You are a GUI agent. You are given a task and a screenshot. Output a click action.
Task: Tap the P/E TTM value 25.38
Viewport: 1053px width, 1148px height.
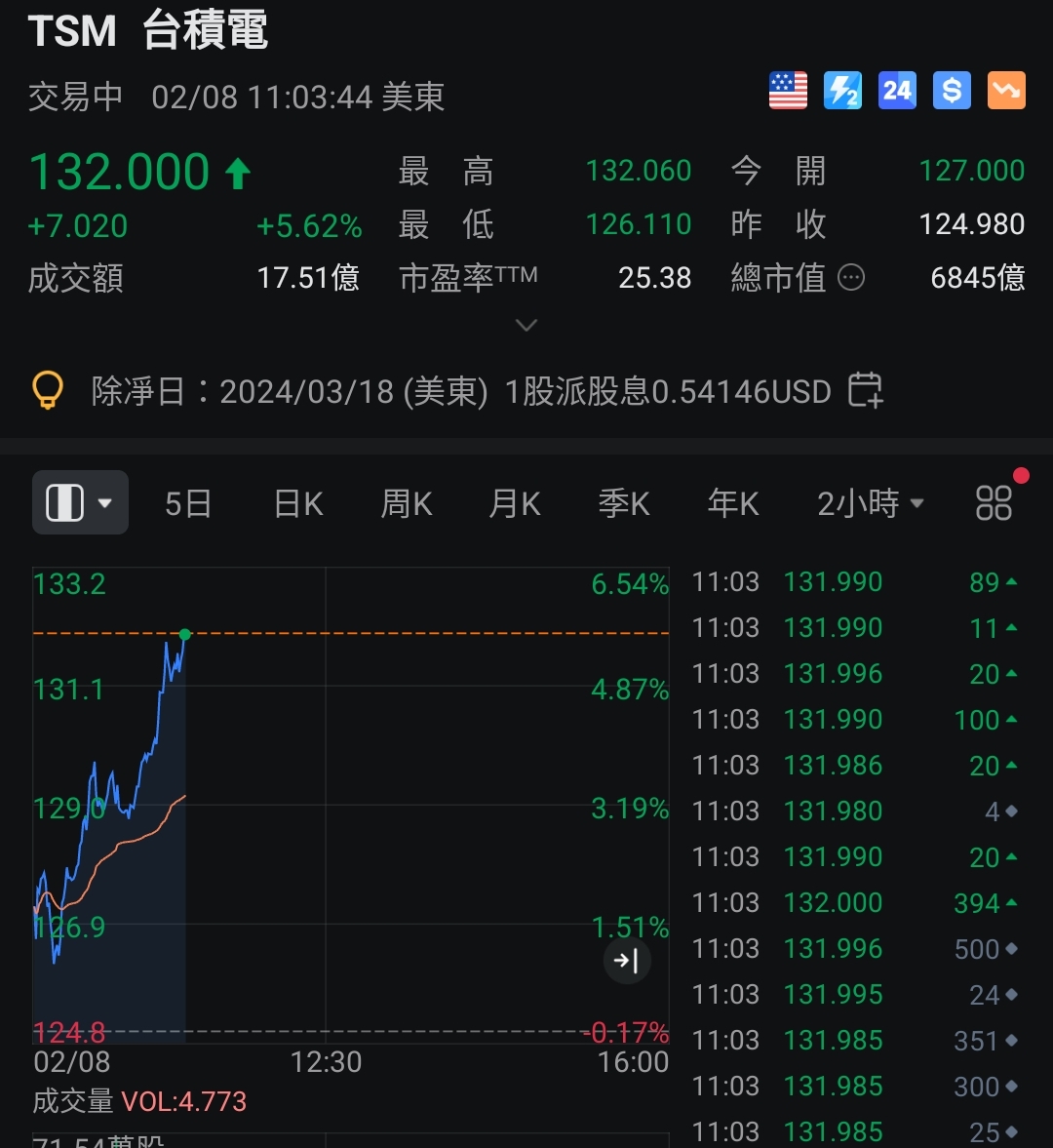click(x=654, y=278)
